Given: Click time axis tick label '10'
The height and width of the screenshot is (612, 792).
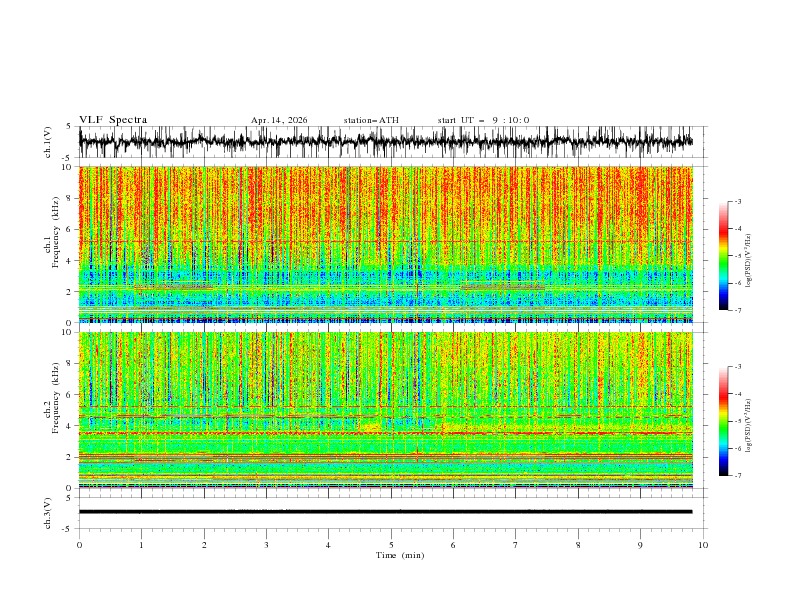Looking at the screenshot, I should [703, 545].
